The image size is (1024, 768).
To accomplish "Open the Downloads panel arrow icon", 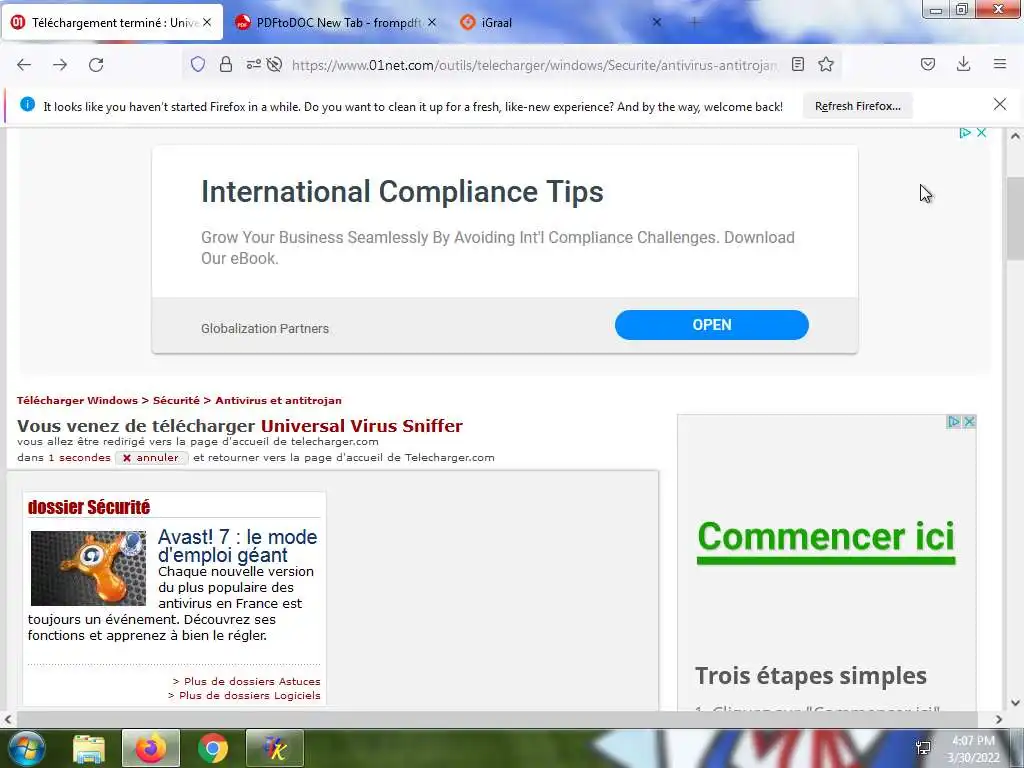I will coord(963,64).
